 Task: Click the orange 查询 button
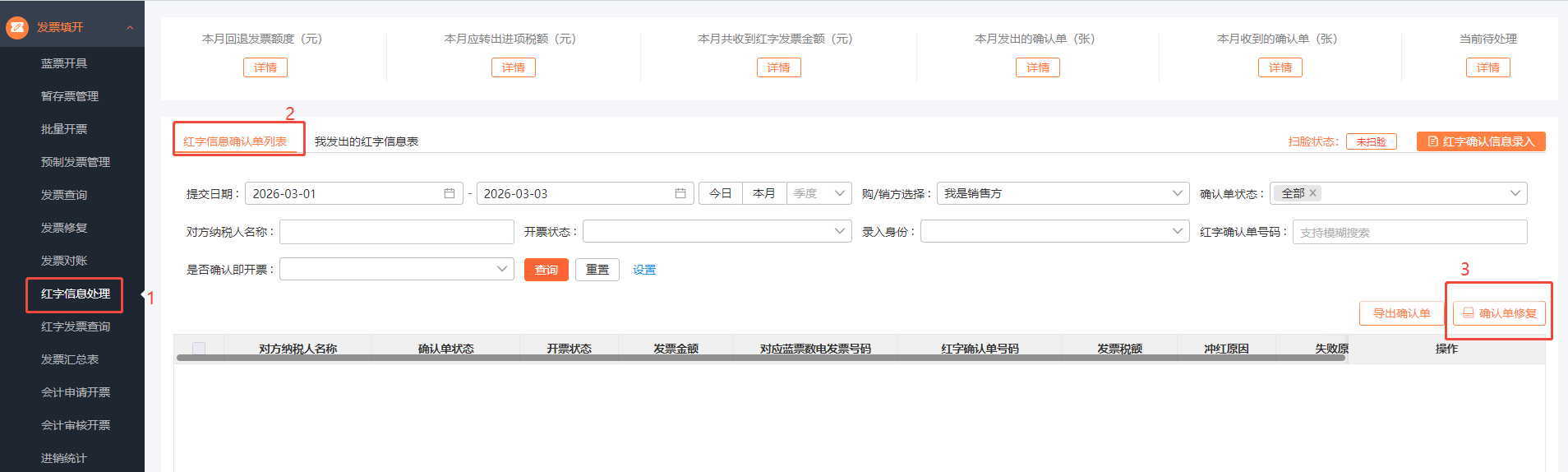546,270
